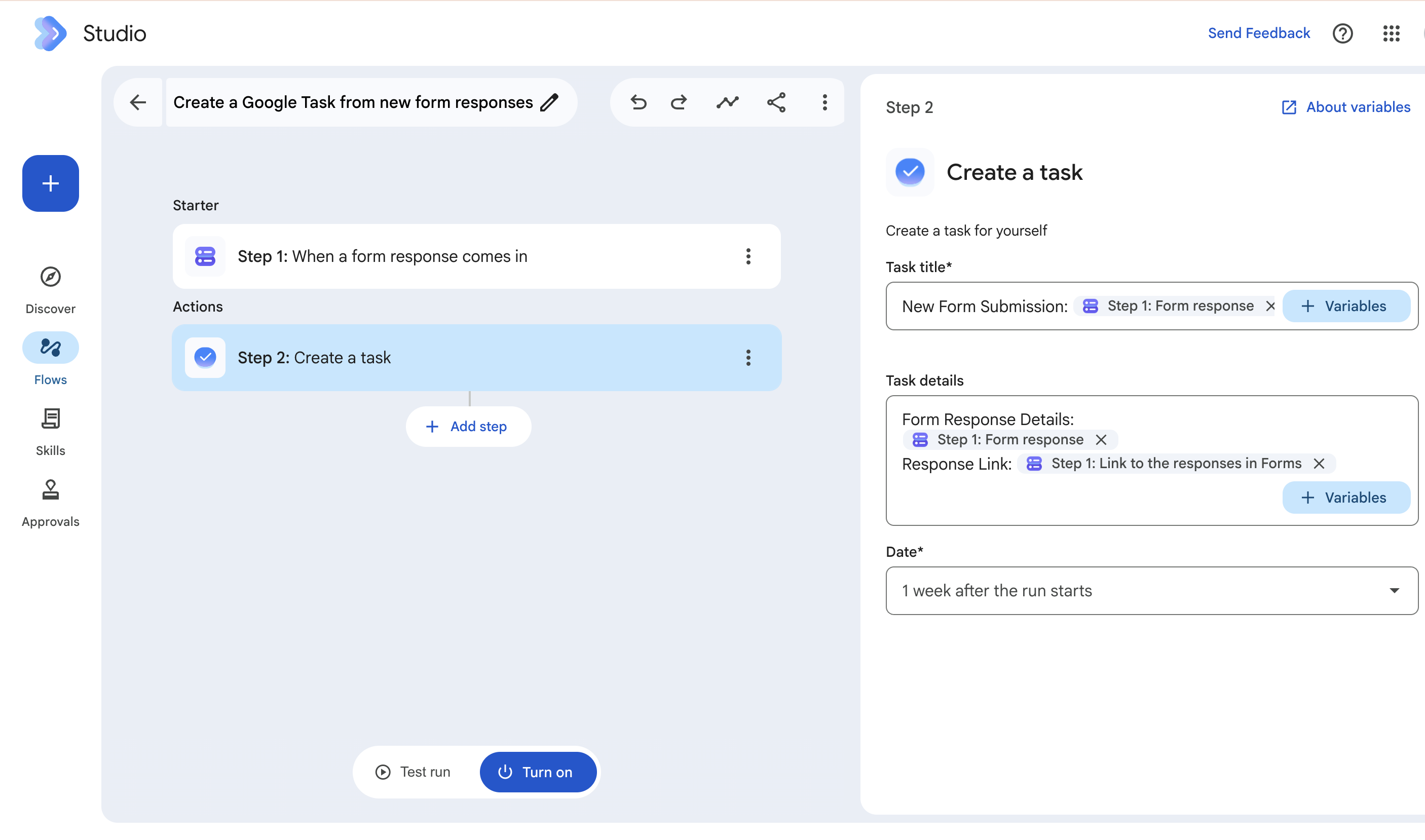Select Step 1 form response starter
The height and width of the screenshot is (840, 1425).
[x=477, y=256]
